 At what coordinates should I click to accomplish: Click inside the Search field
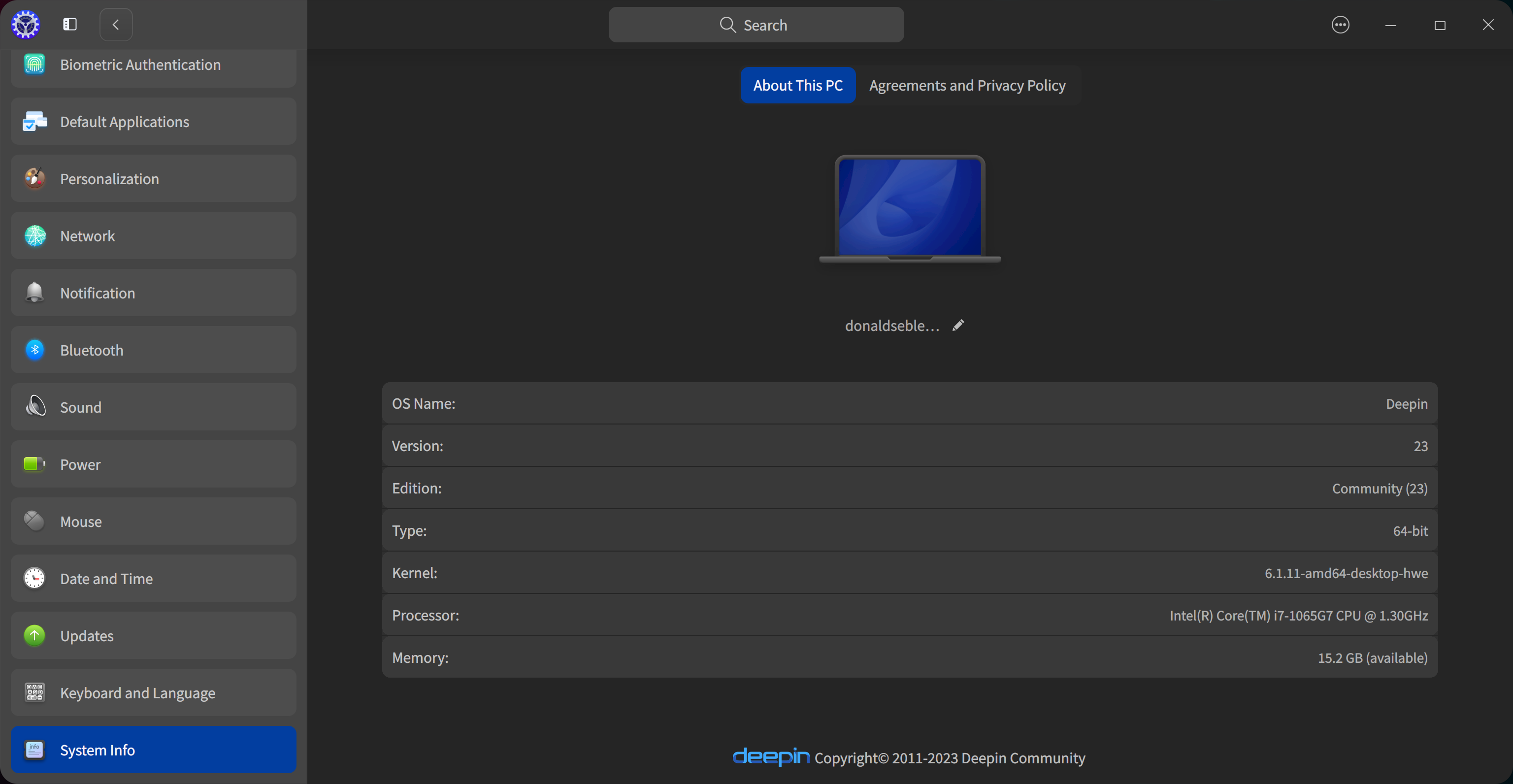point(756,25)
